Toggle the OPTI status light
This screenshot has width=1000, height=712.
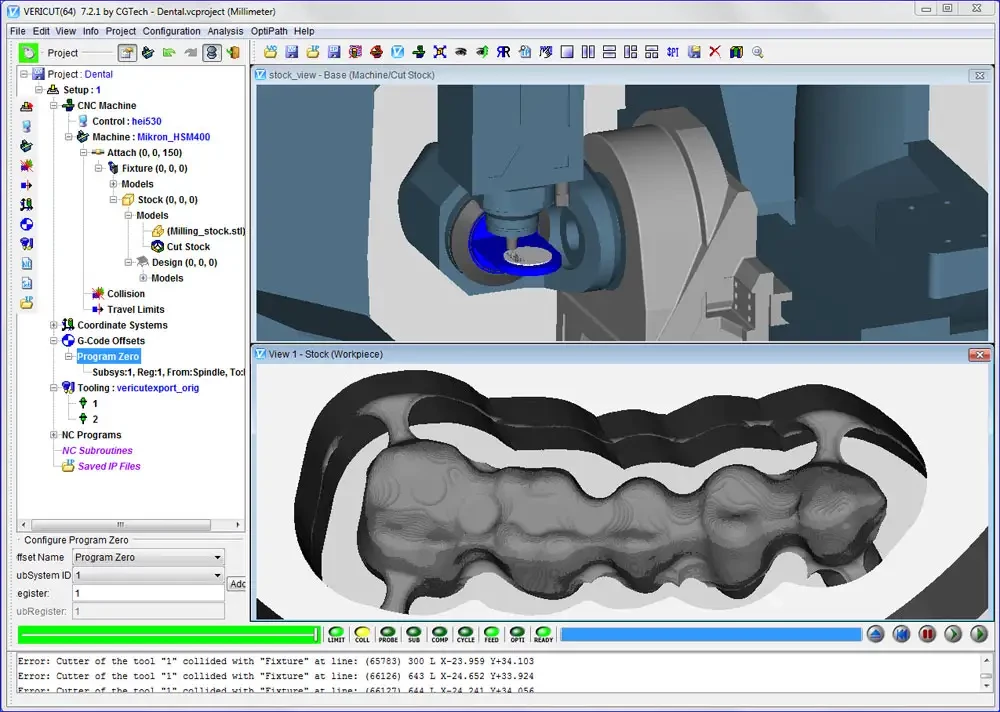(x=517, y=634)
